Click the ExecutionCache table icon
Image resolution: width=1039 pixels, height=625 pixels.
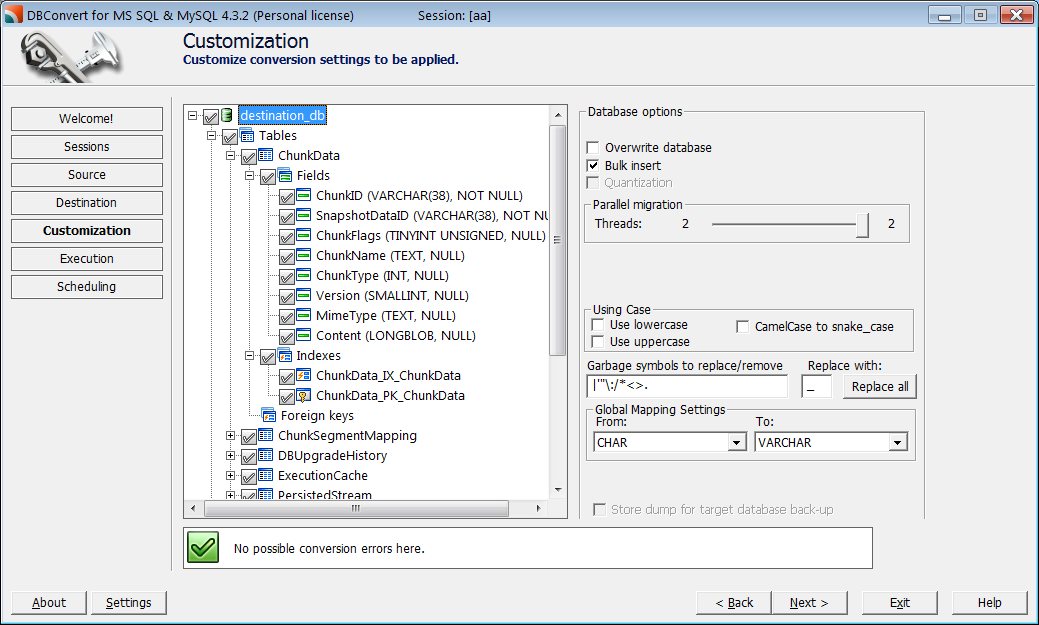pos(266,475)
